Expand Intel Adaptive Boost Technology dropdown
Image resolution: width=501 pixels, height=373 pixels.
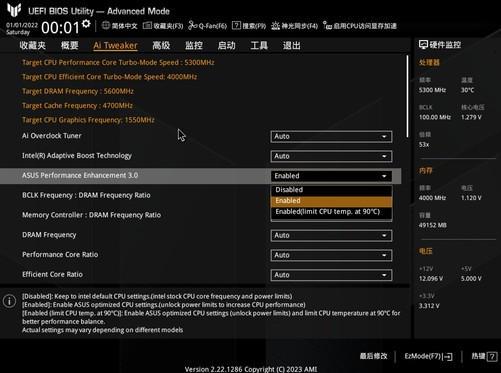pyautogui.click(x=331, y=156)
